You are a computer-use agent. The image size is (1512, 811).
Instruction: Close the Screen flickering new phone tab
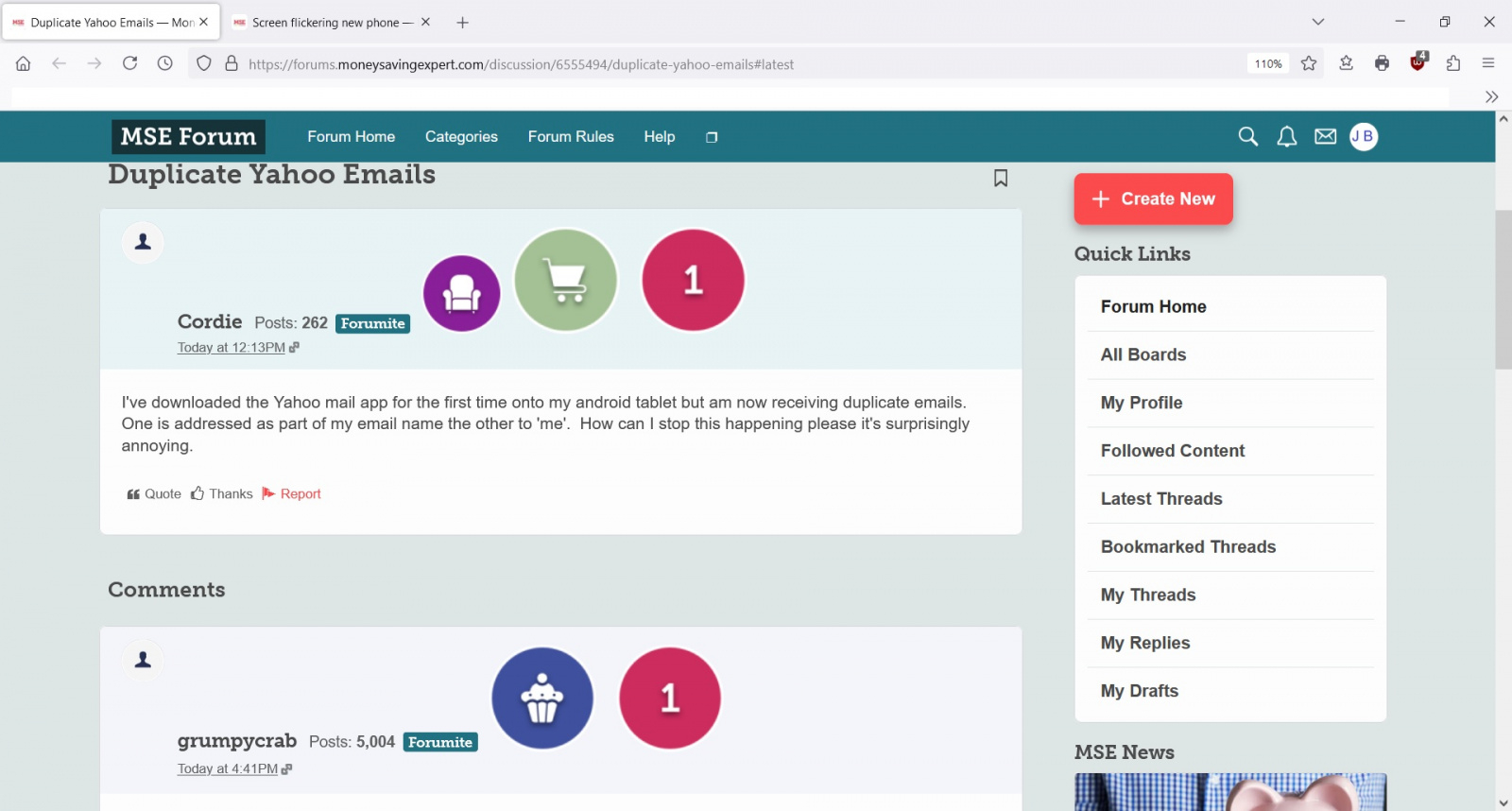(x=425, y=22)
